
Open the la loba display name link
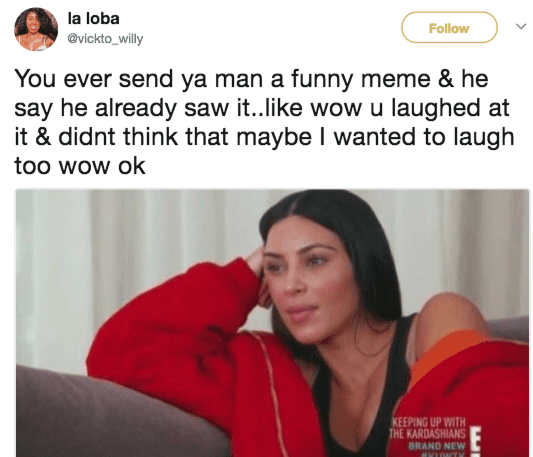point(93,19)
